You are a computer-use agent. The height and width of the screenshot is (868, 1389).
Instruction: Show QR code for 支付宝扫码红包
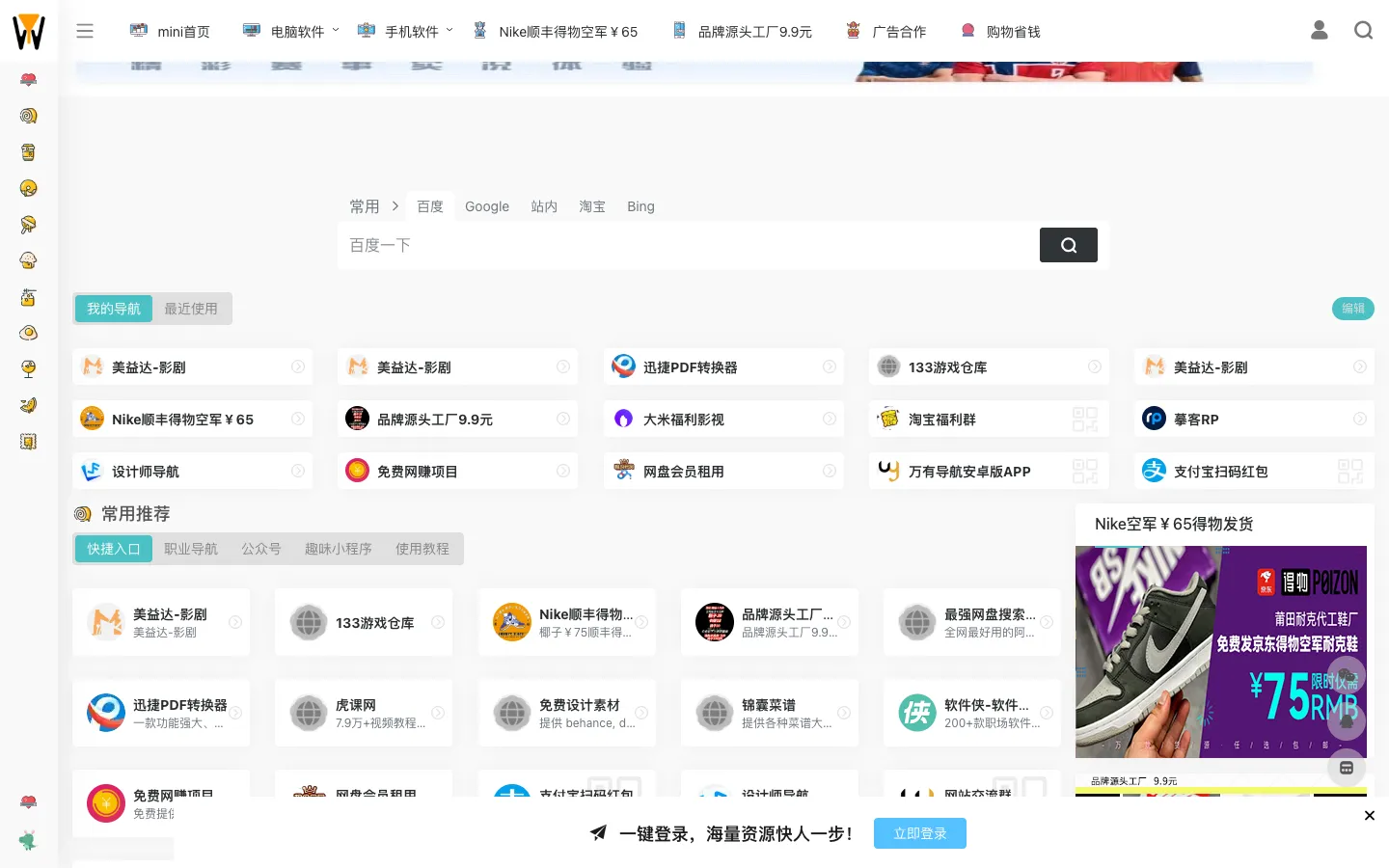[1350, 471]
